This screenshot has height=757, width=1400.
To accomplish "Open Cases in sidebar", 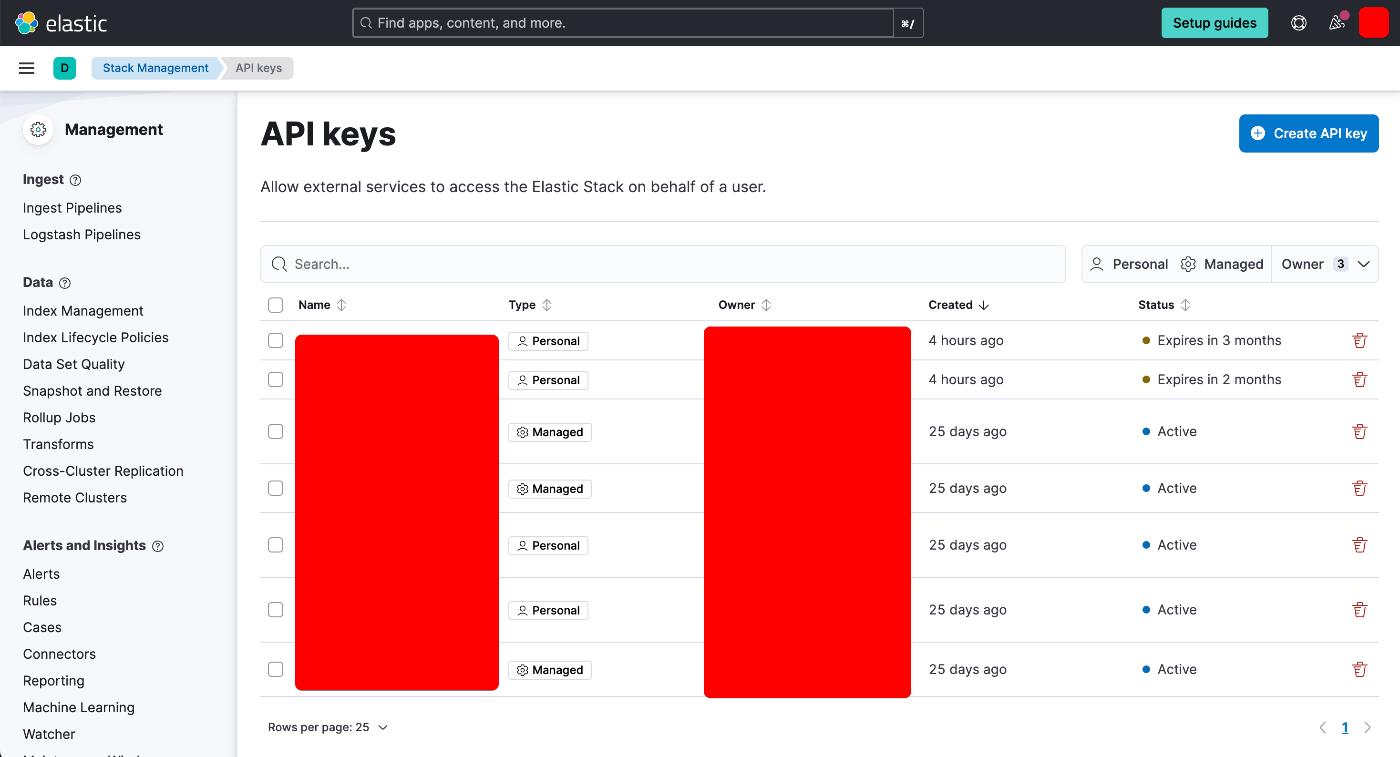I will (42, 628).
